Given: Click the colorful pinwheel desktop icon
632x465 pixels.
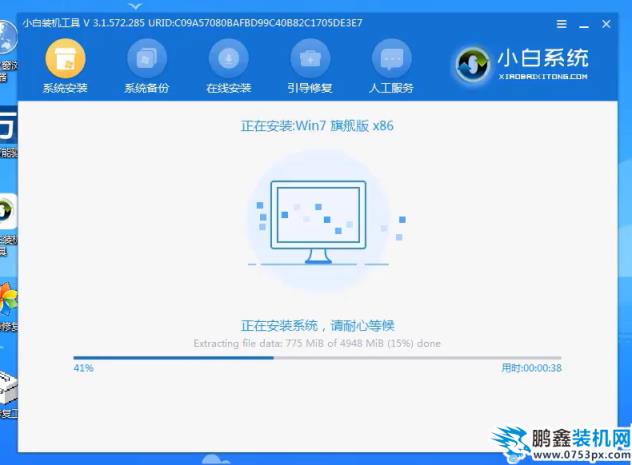Looking at the screenshot, I should [8, 299].
